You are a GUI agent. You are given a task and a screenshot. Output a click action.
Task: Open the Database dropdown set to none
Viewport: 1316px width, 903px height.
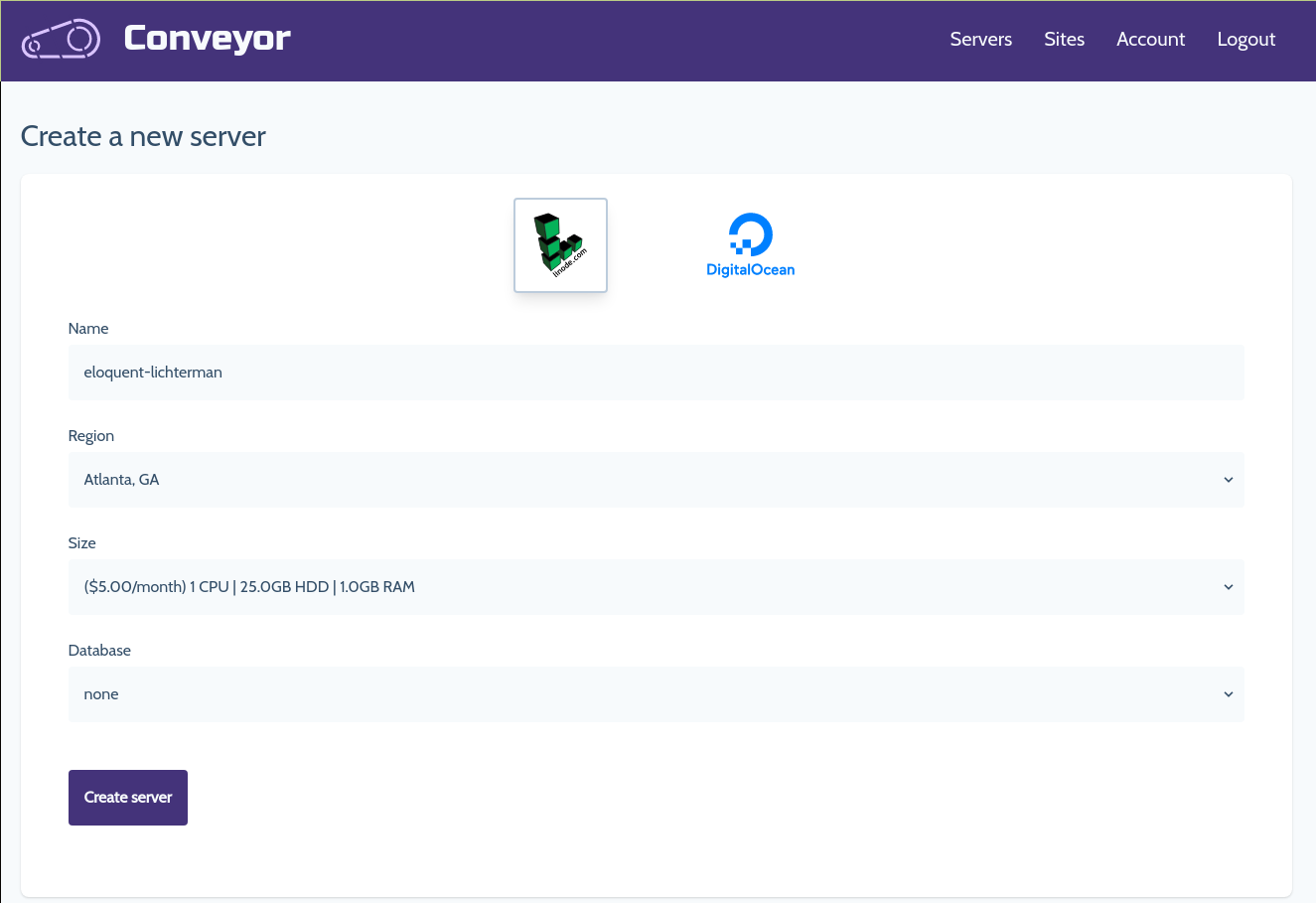click(656, 694)
